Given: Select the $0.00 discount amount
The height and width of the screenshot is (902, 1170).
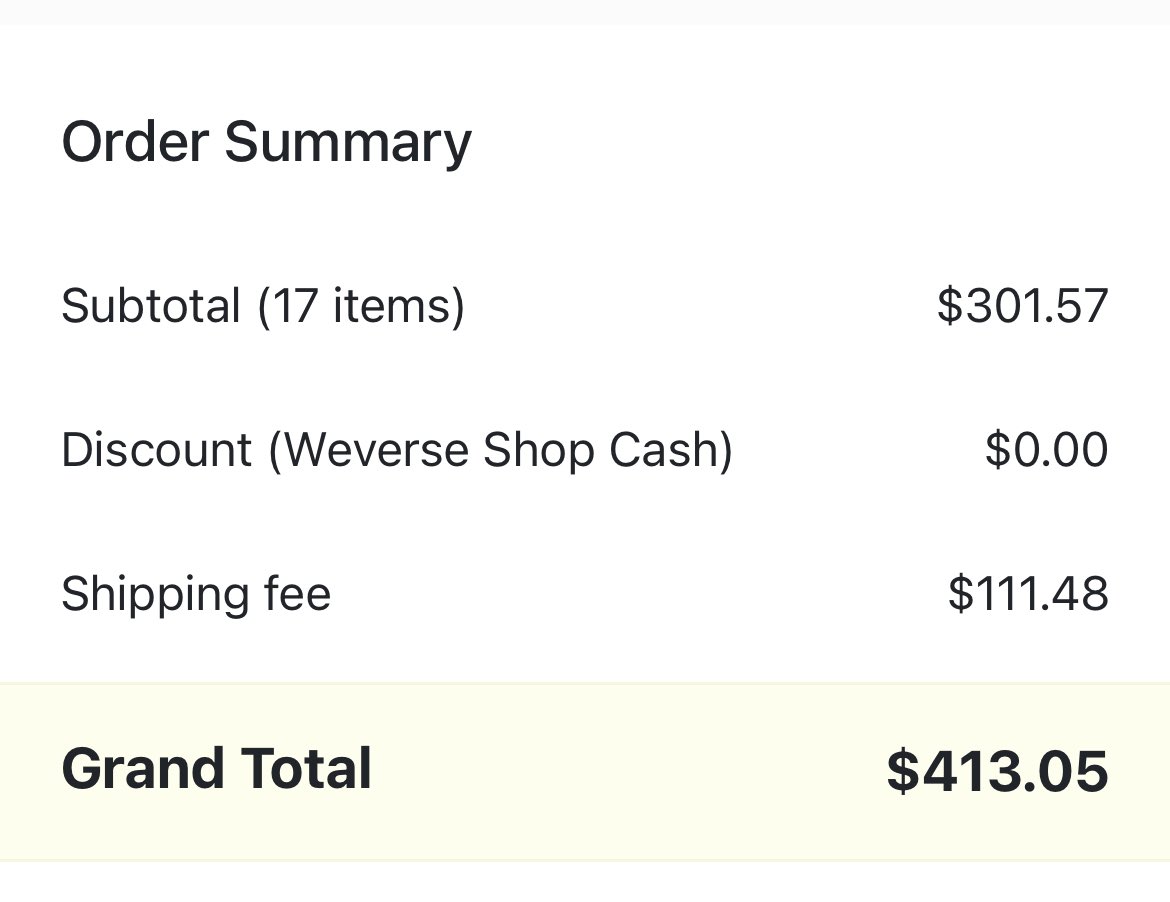Looking at the screenshot, I should click(x=1046, y=450).
